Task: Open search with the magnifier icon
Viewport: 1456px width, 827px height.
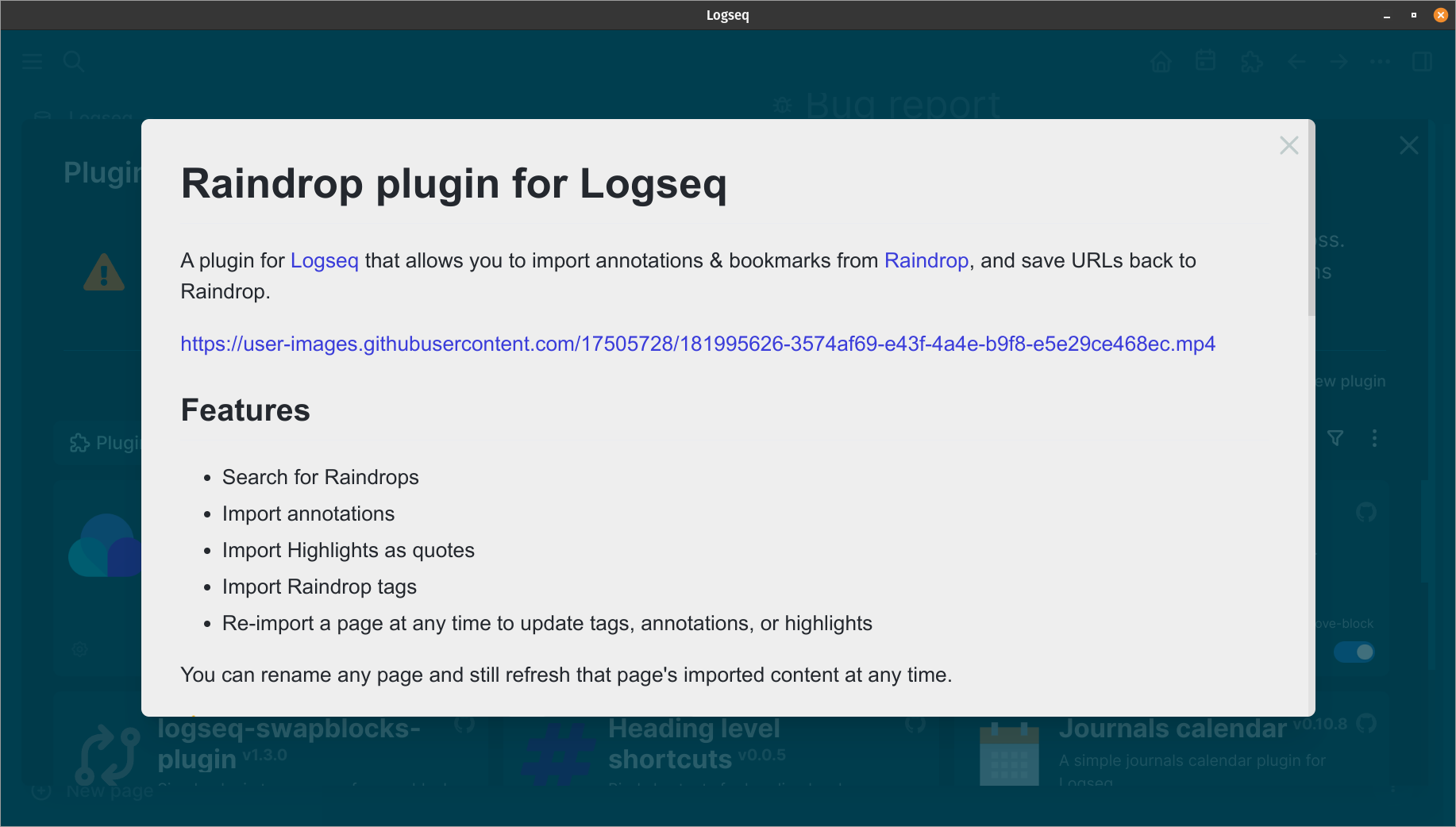Action: point(74,61)
